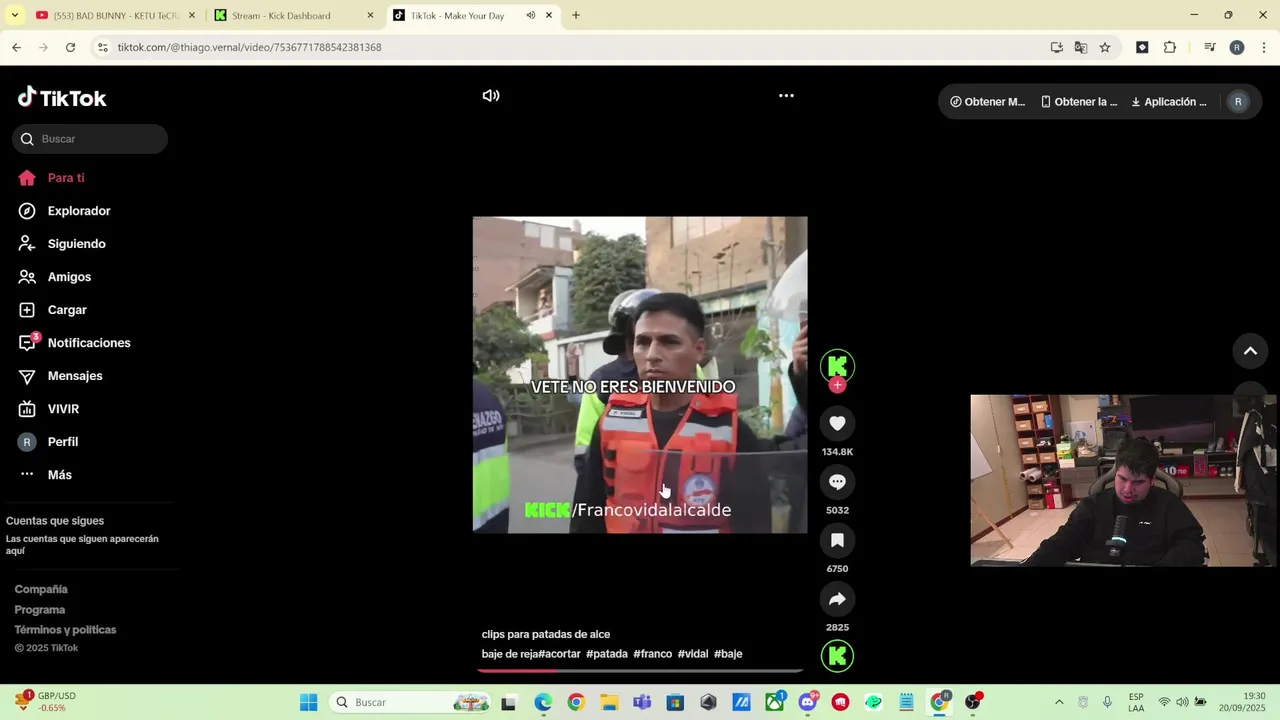Viewport: 1280px width, 720px height.
Task: Go back in browser history
Action: pos(17,47)
